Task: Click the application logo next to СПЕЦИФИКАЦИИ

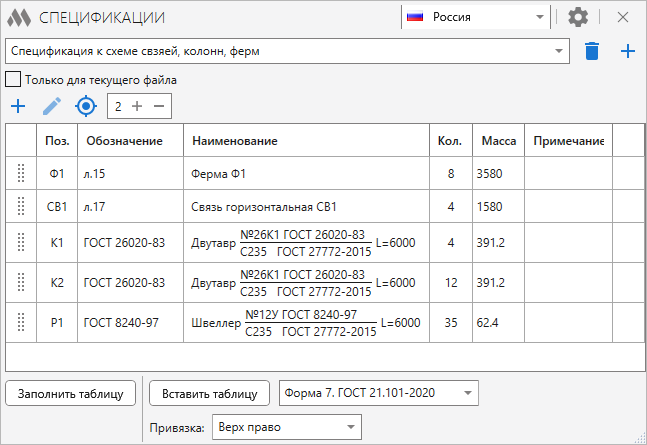Action: (19, 17)
